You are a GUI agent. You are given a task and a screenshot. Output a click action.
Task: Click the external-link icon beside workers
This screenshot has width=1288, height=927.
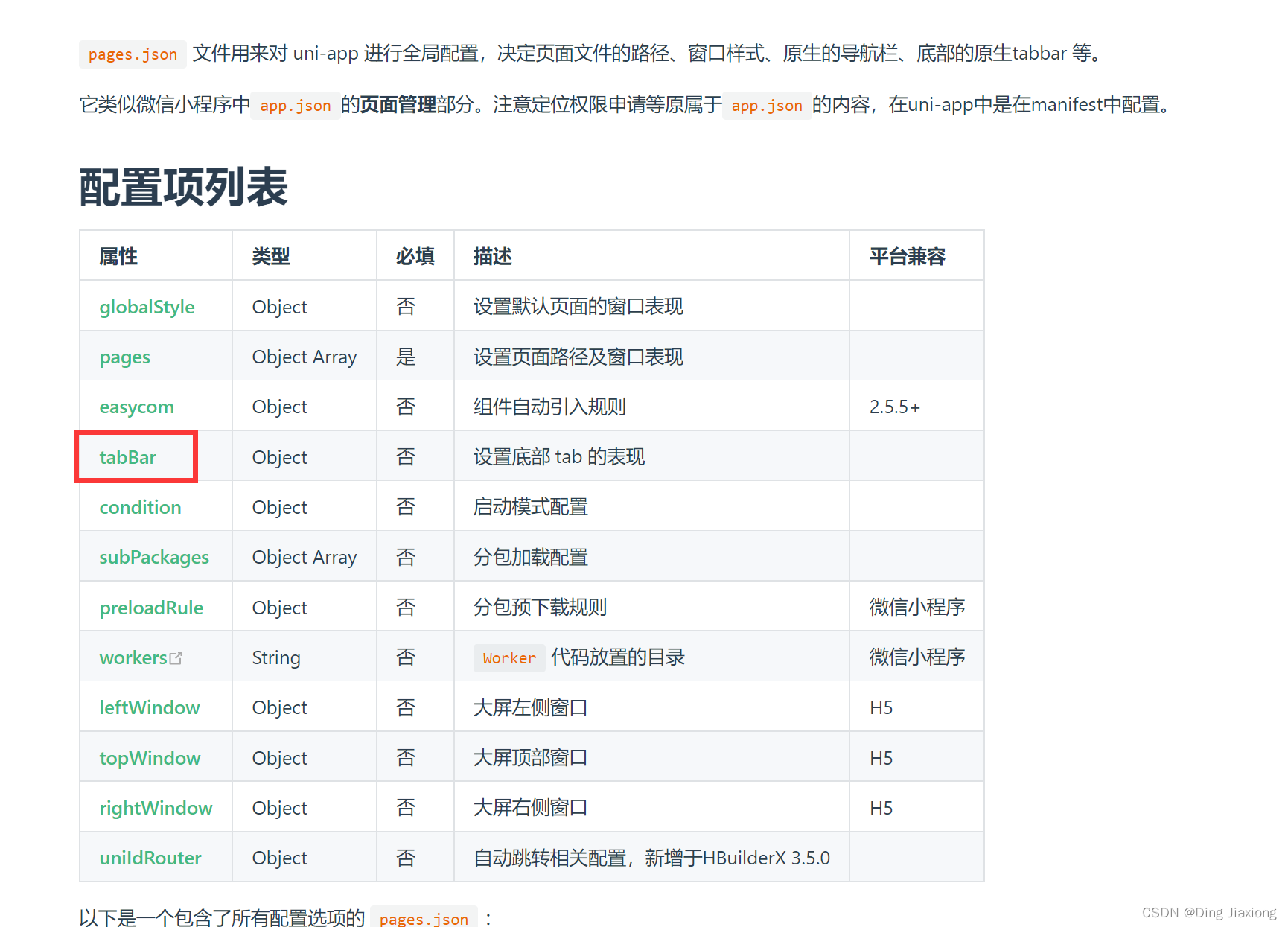(176, 658)
